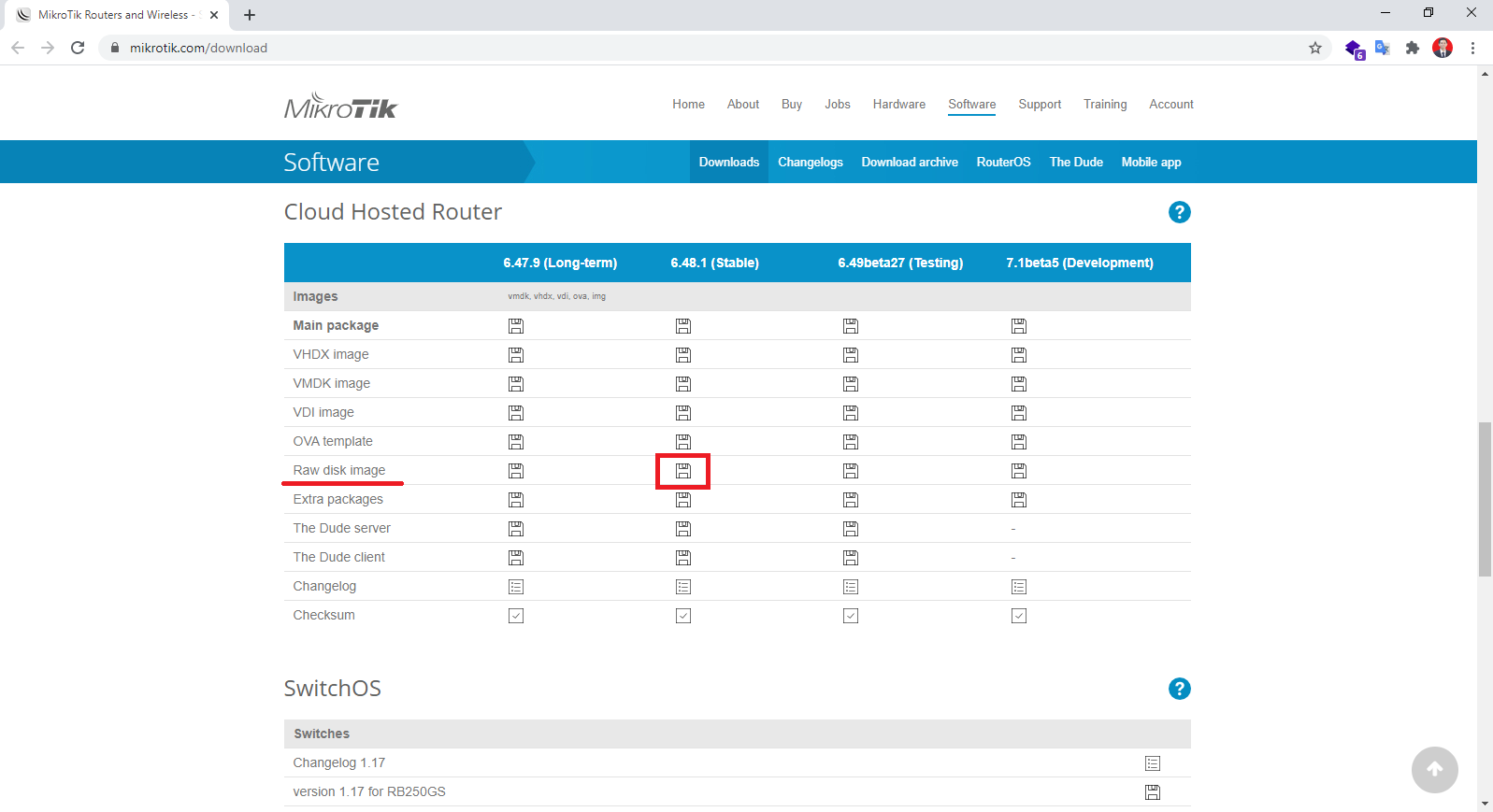
Task: Open the Jobs page
Action: 838,104
